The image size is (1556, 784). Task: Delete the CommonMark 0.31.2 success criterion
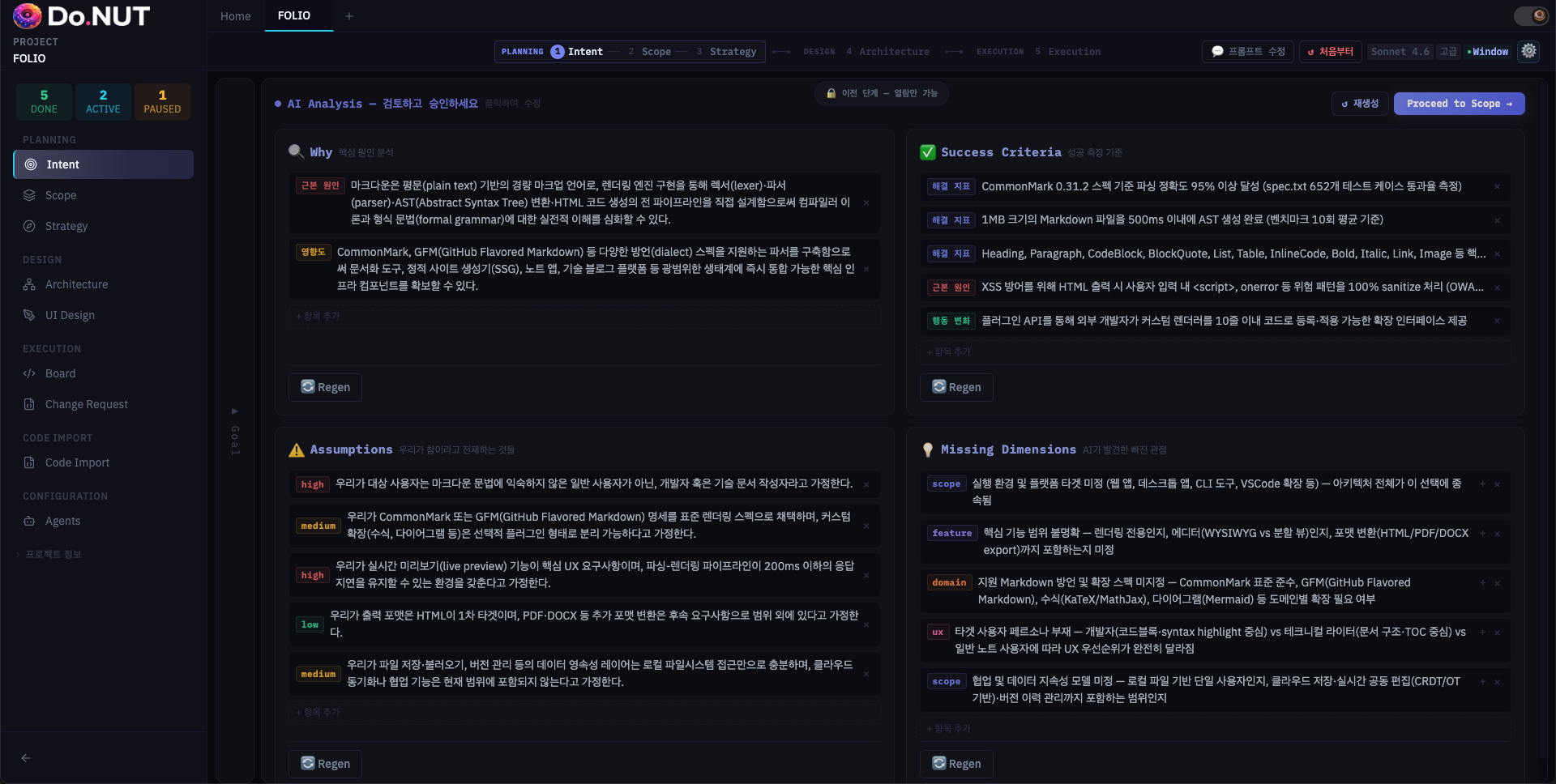(x=1497, y=186)
